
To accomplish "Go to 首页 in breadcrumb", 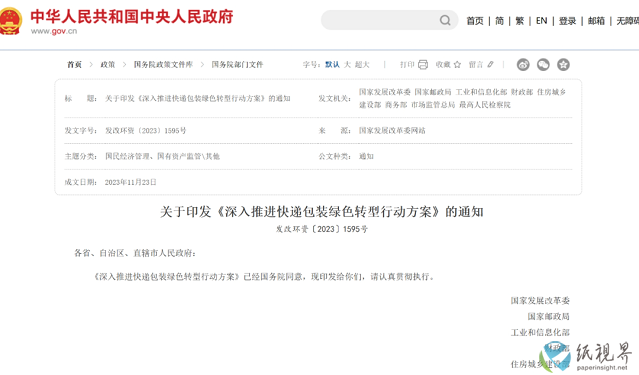I will tap(74, 64).
